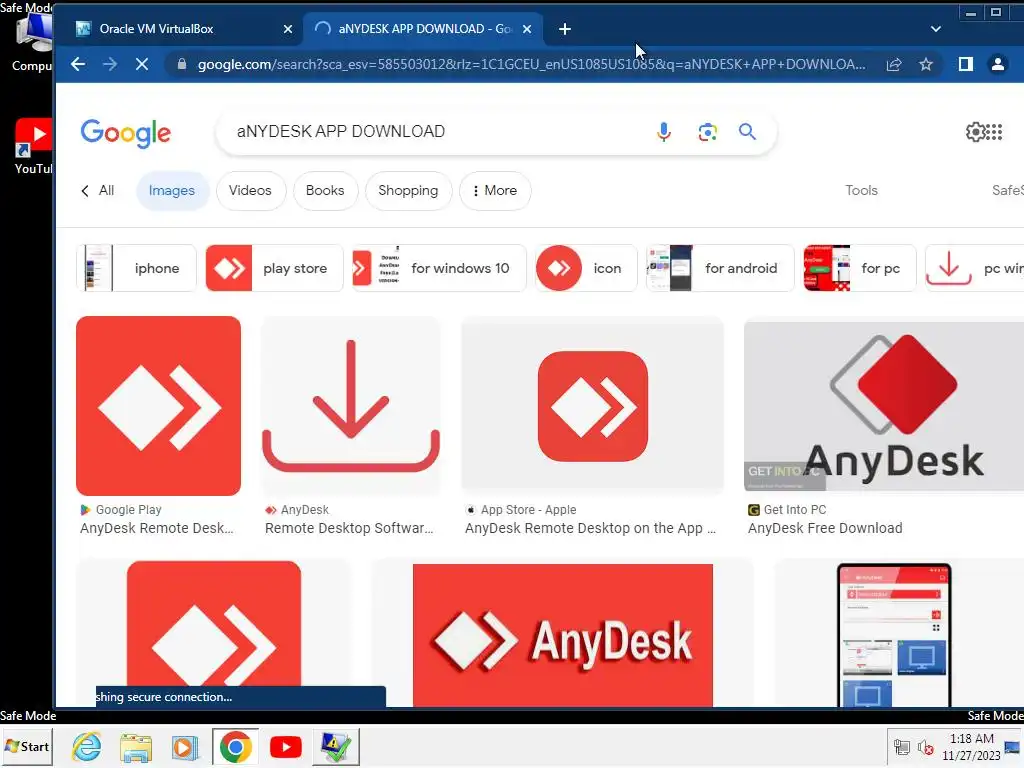Open AnyDesk Remote Desktop on the App link
Viewport: 1024px width, 768px height.
tap(590, 528)
